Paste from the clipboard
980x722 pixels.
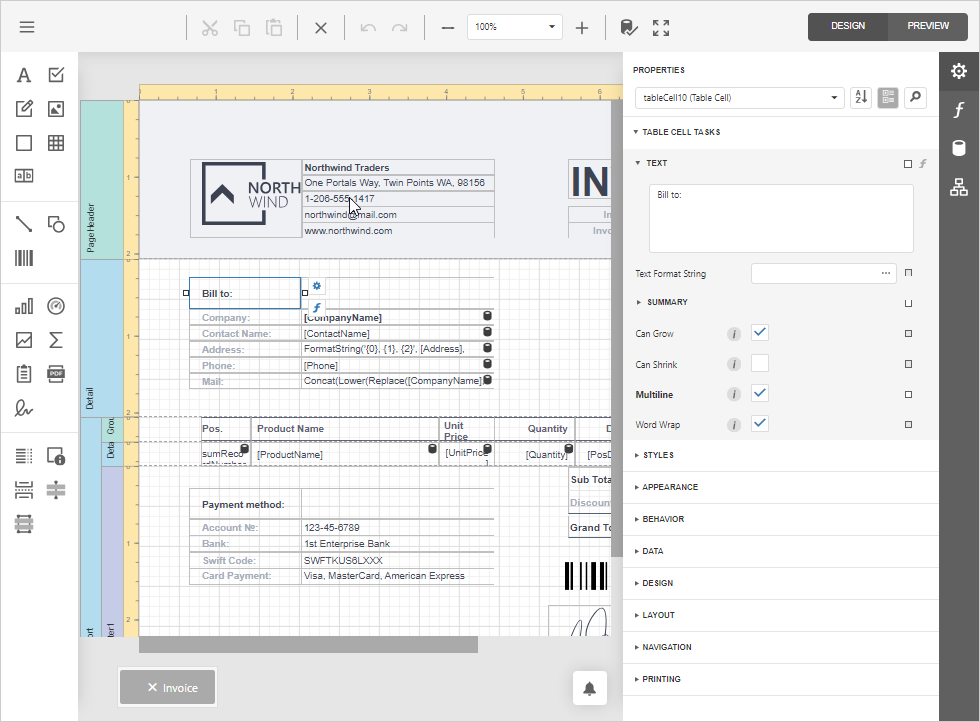[274, 28]
